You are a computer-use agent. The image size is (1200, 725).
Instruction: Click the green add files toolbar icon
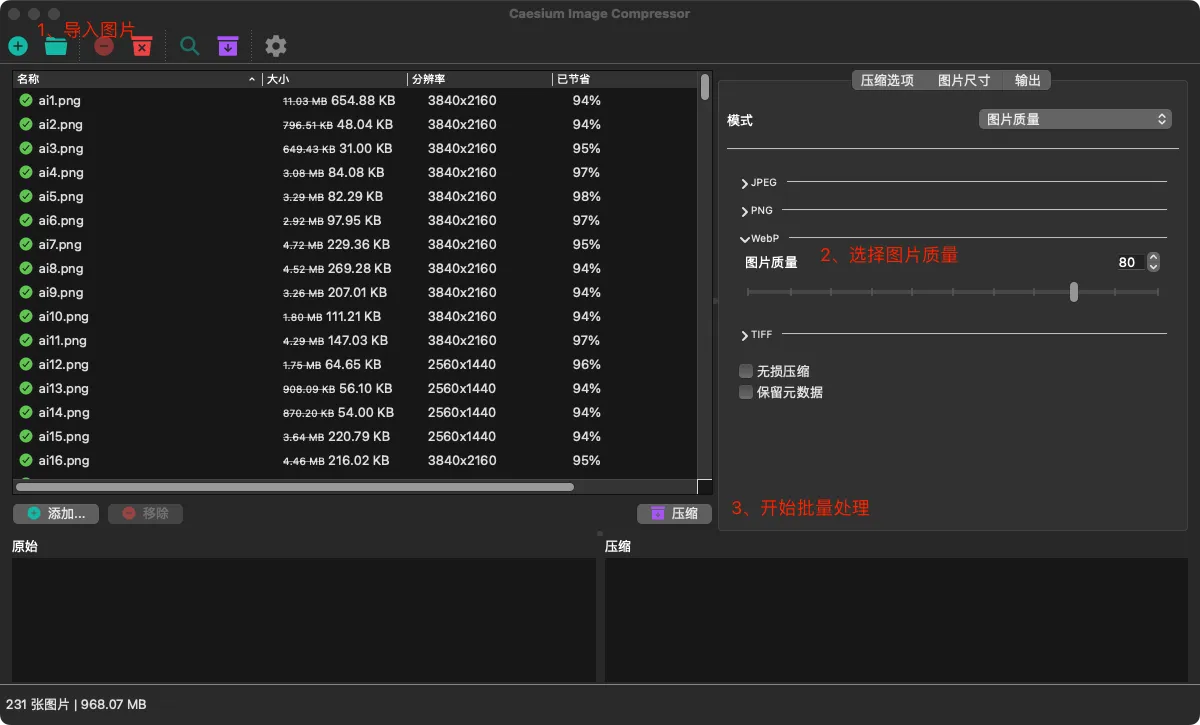click(x=17, y=46)
